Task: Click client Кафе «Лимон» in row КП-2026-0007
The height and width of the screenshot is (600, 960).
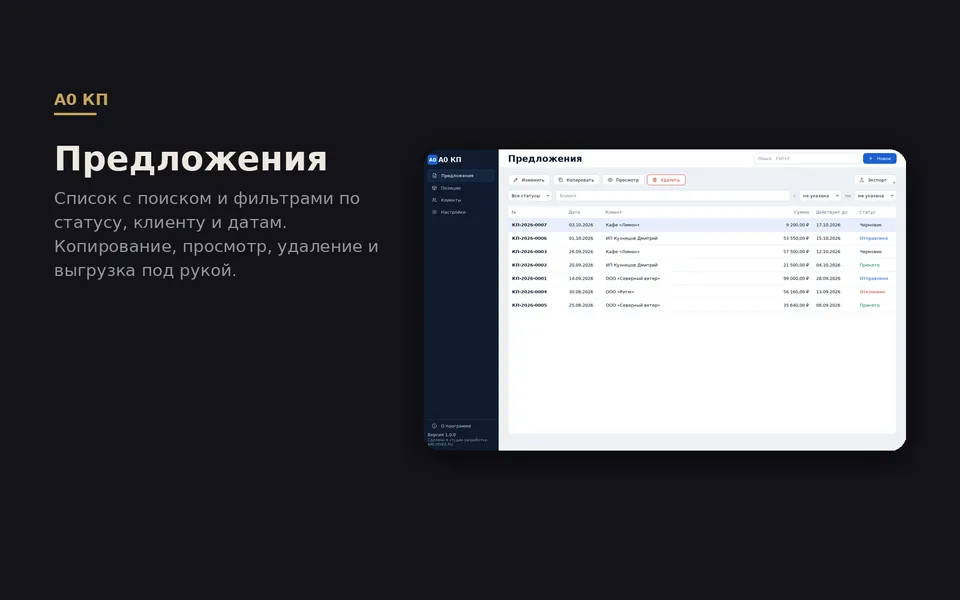Action: [x=623, y=225]
